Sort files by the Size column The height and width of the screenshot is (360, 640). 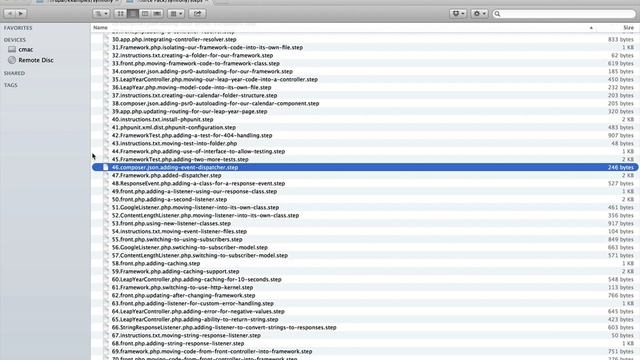coord(628,28)
